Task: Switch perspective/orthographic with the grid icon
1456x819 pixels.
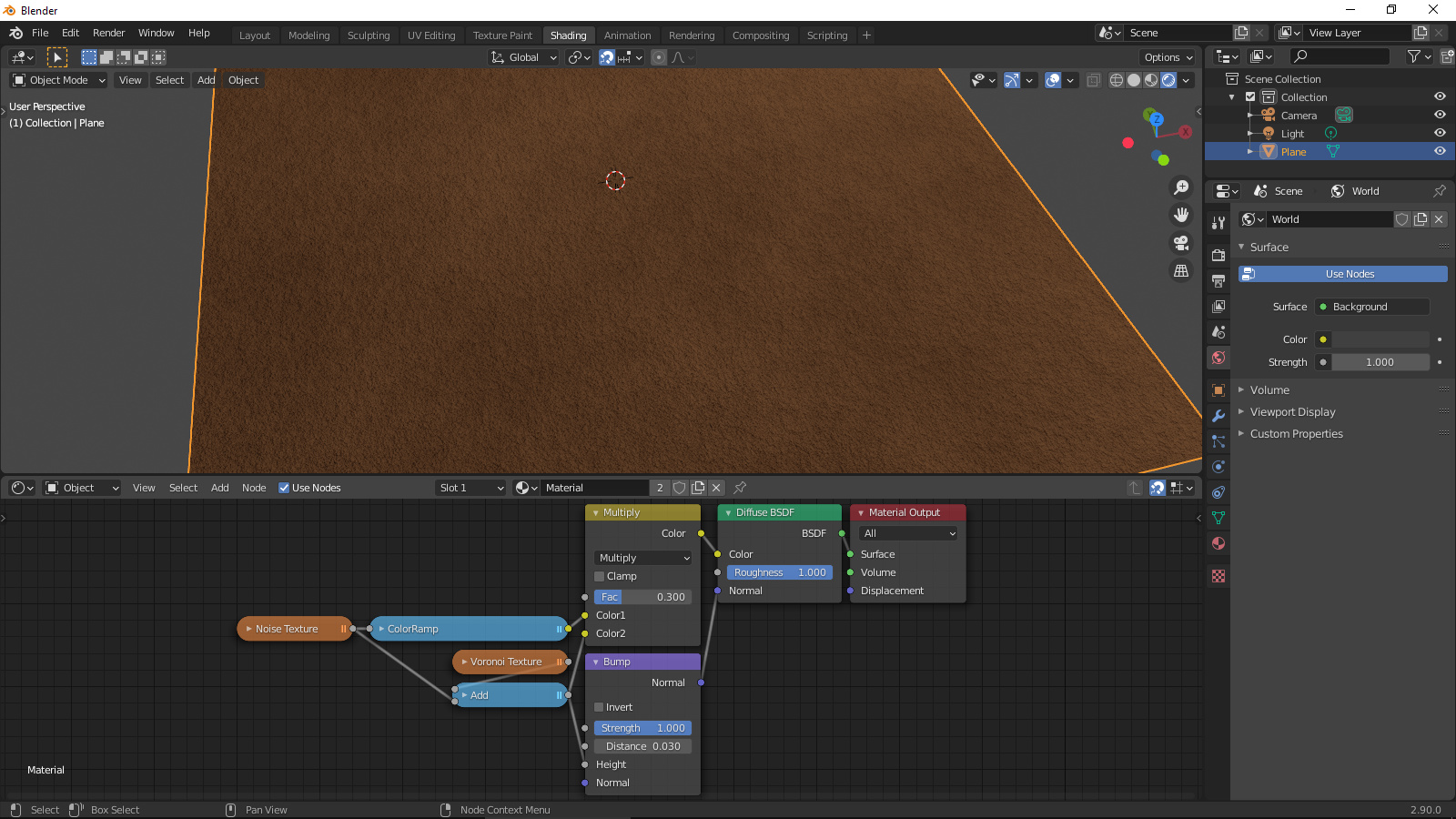Action: (x=1181, y=271)
